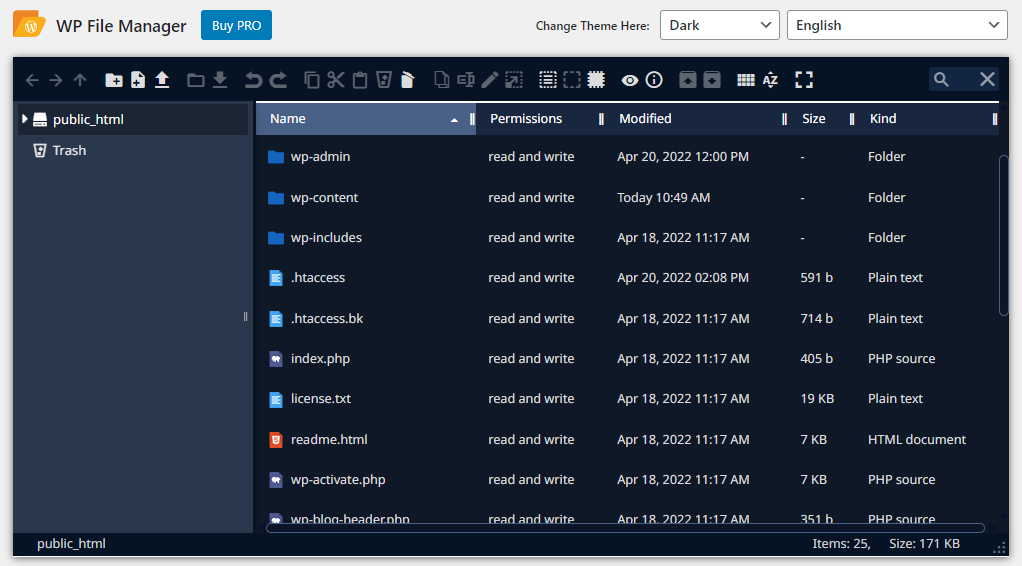Sort files by the Modified column header
Image resolution: width=1022 pixels, height=566 pixels.
click(645, 119)
